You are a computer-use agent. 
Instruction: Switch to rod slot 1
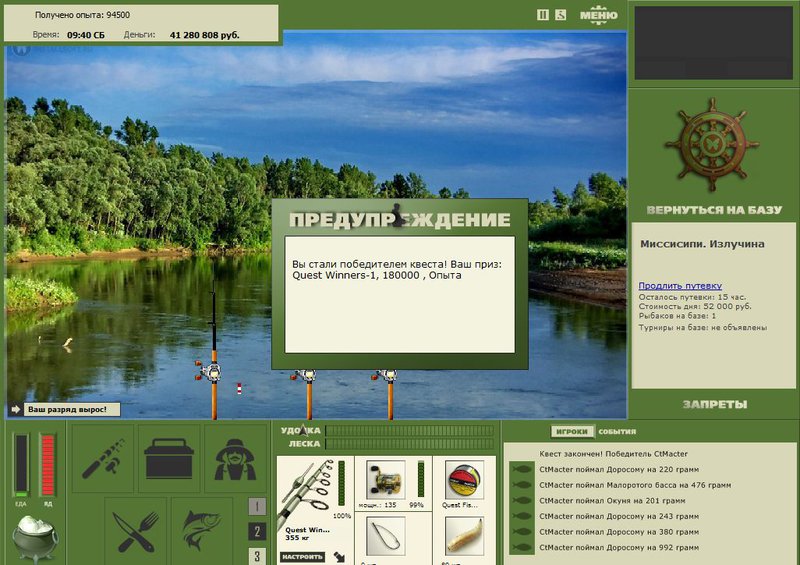click(x=257, y=507)
